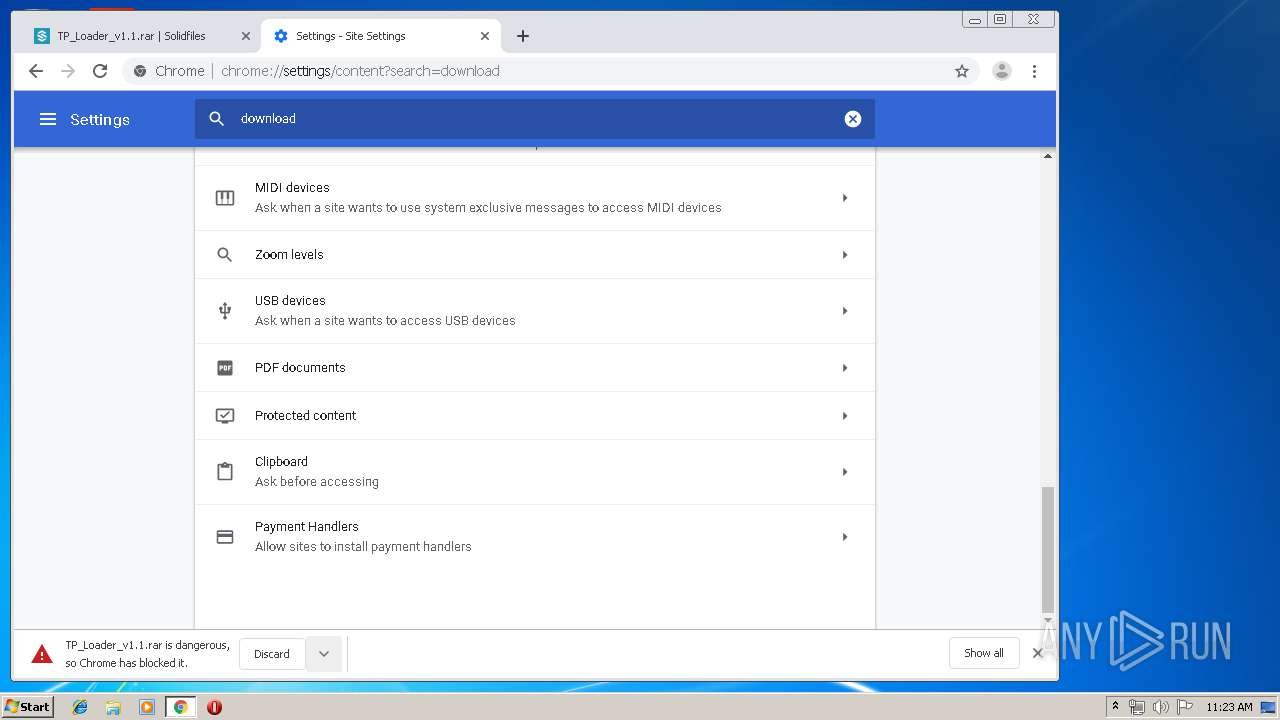
Task: Click the Settings title text
Action: click(100, 119)
